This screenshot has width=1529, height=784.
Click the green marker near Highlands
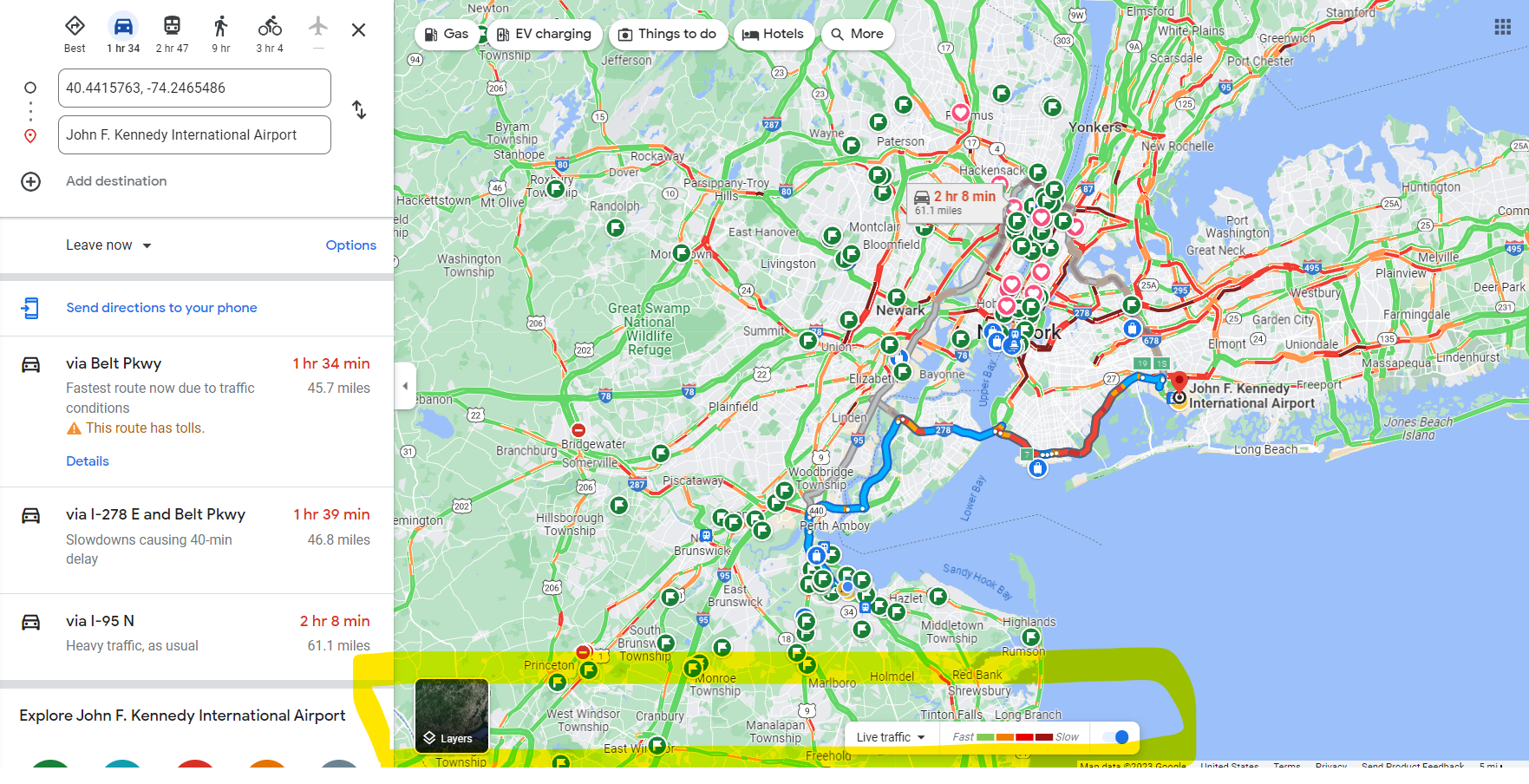pos(1031,638)
